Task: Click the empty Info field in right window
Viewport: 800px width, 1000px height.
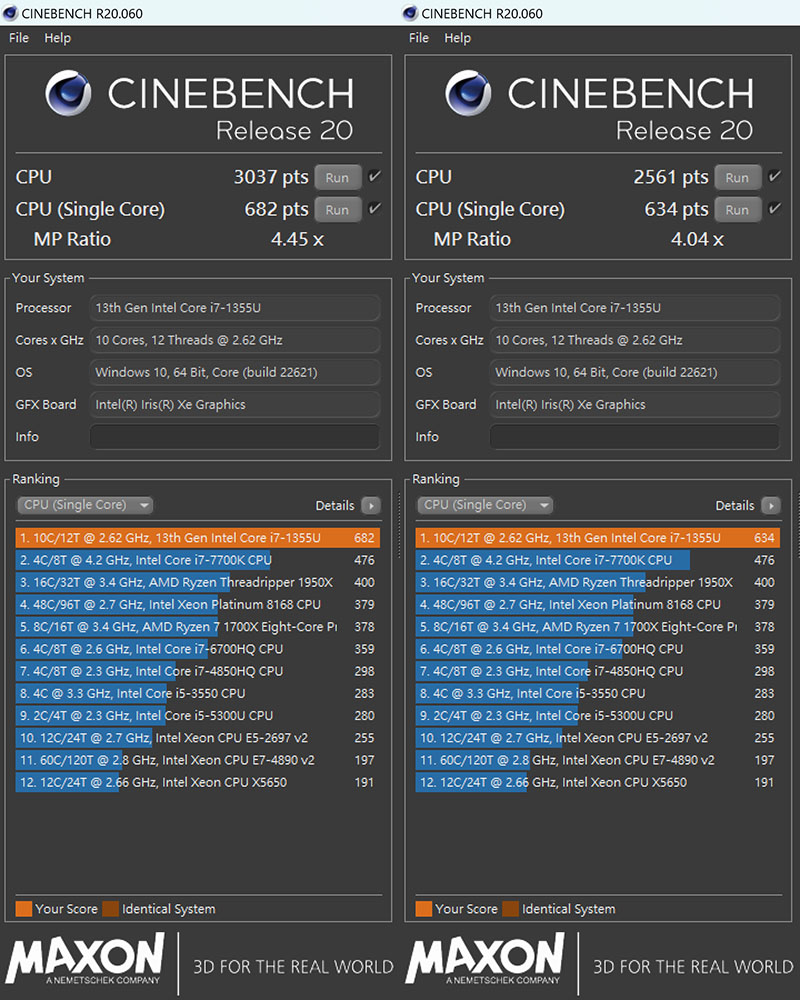Action: [x=635, y=437]
